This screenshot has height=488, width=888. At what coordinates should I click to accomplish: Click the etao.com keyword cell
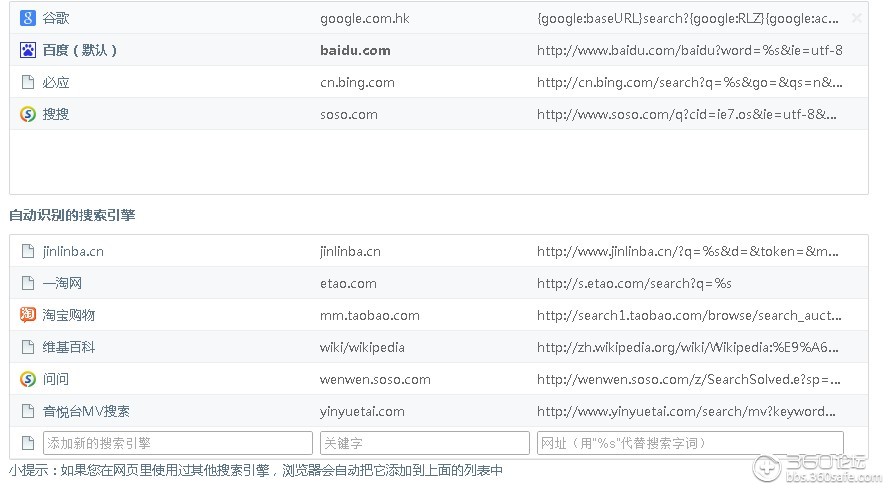(x=348, y=283)
